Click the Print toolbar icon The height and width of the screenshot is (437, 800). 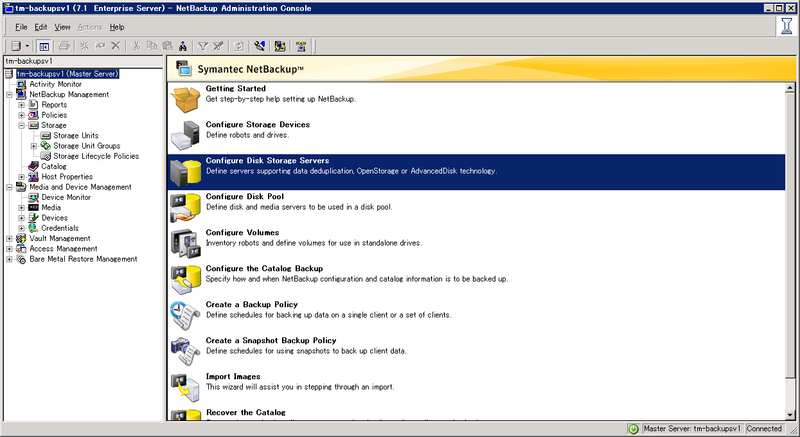click(64, 46)
